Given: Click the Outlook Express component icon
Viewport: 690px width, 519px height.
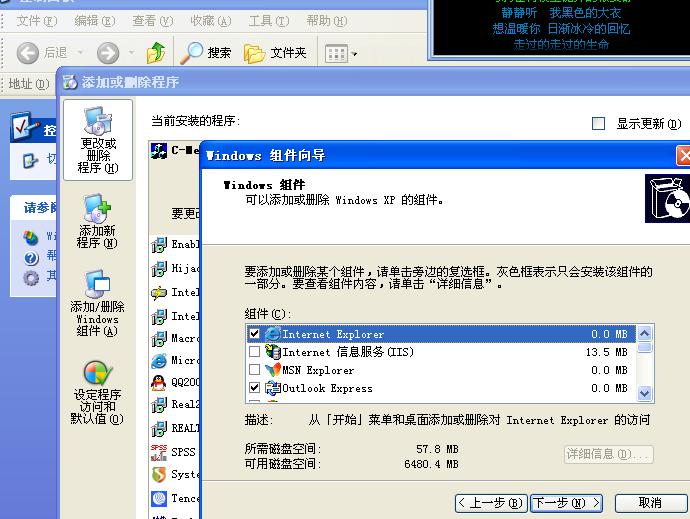Looking at the screenshot, I should [272, 388].
